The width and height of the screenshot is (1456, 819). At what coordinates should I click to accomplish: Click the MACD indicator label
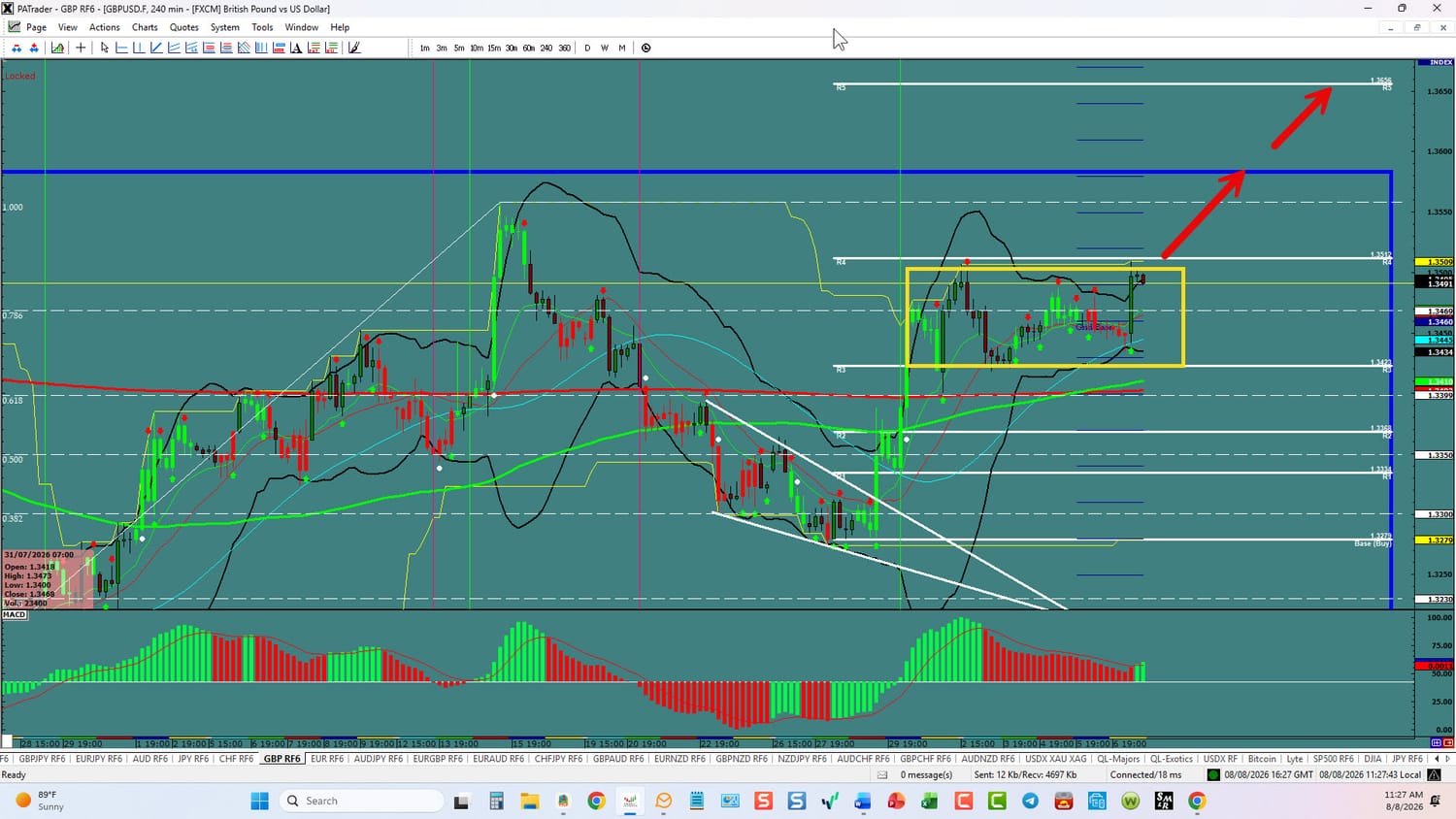pos(15,614)
